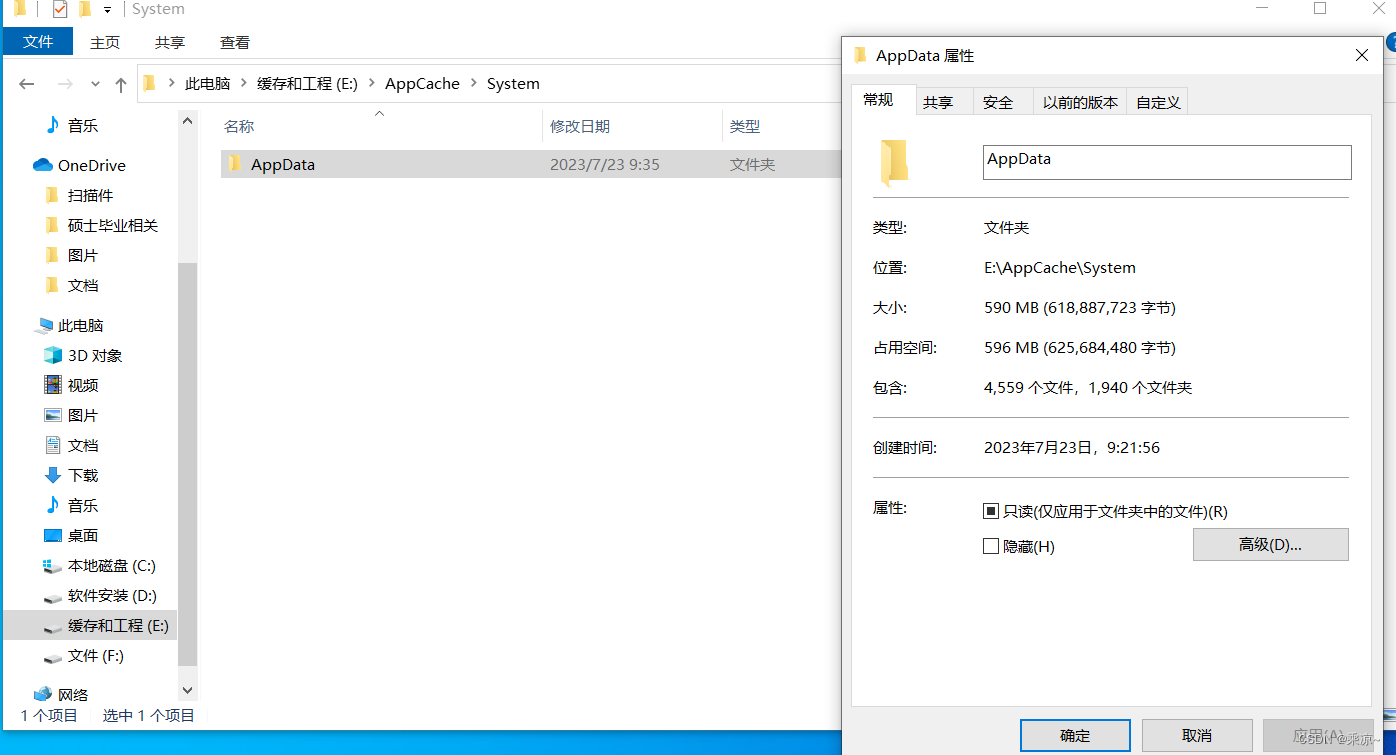The image size is (1396, 755).
Task: Select the 3D 对象 cube icon
Action: [x=53, y=355]
